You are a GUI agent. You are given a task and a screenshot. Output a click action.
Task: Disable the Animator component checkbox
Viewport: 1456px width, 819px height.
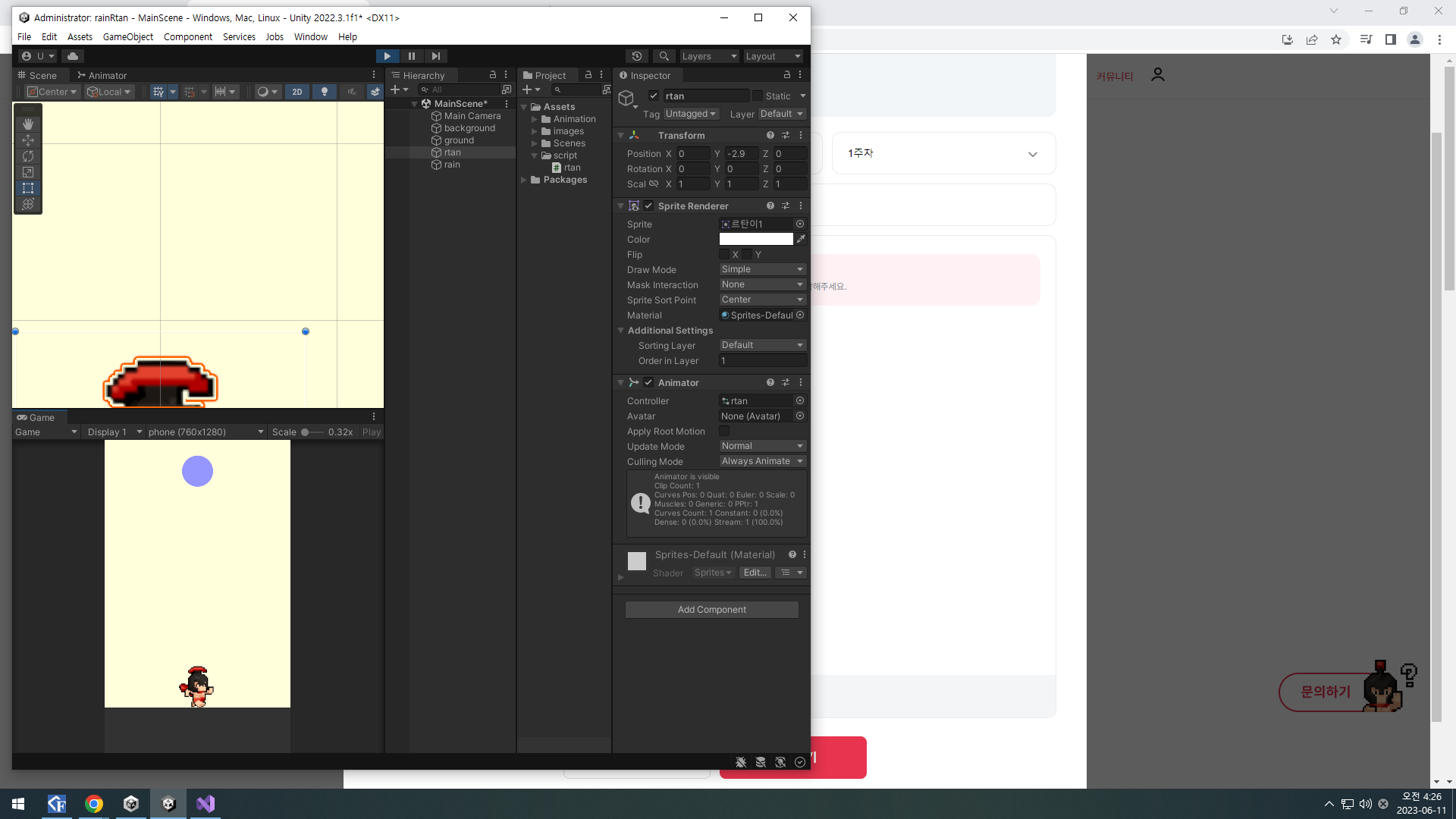click(x=648, y=382)
